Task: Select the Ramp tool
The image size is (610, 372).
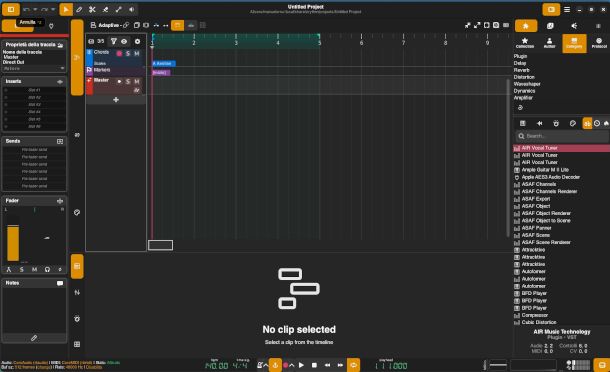Action: click(119, 9)
